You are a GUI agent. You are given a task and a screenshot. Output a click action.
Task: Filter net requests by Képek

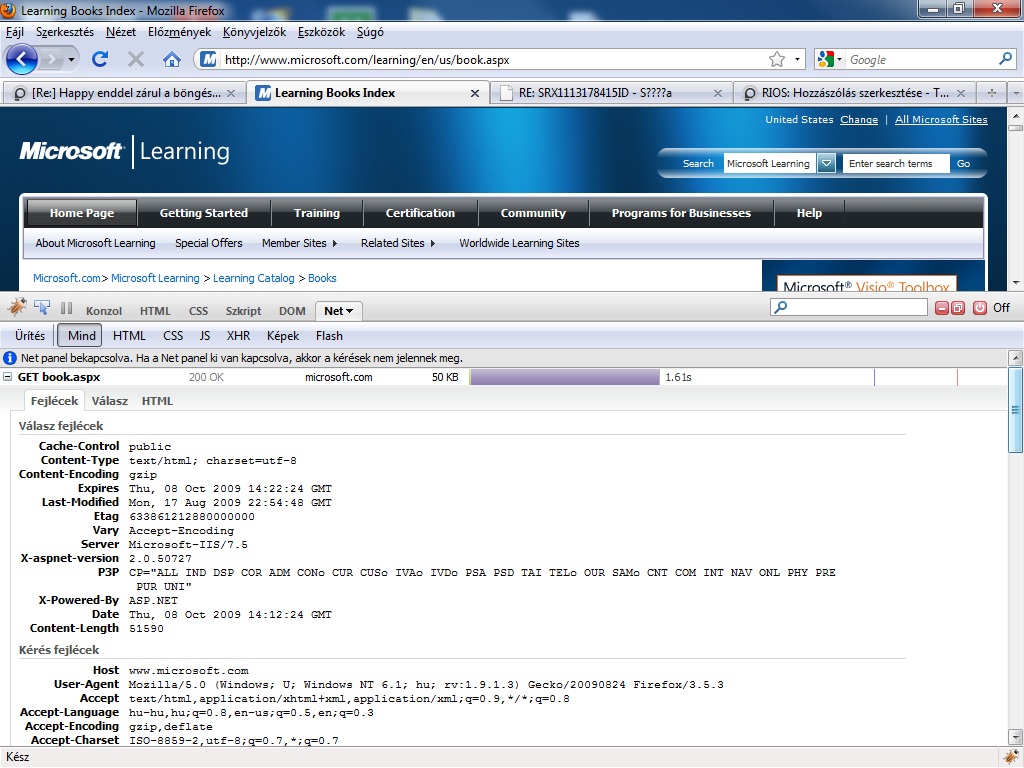tap(283, 336)
